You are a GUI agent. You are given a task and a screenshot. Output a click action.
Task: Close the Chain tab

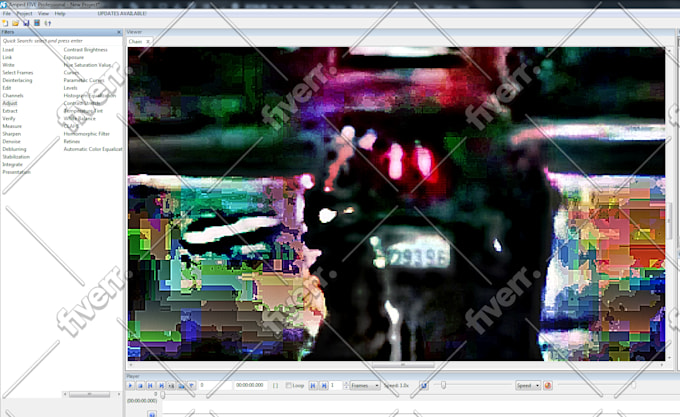click(x=148, y=42)
